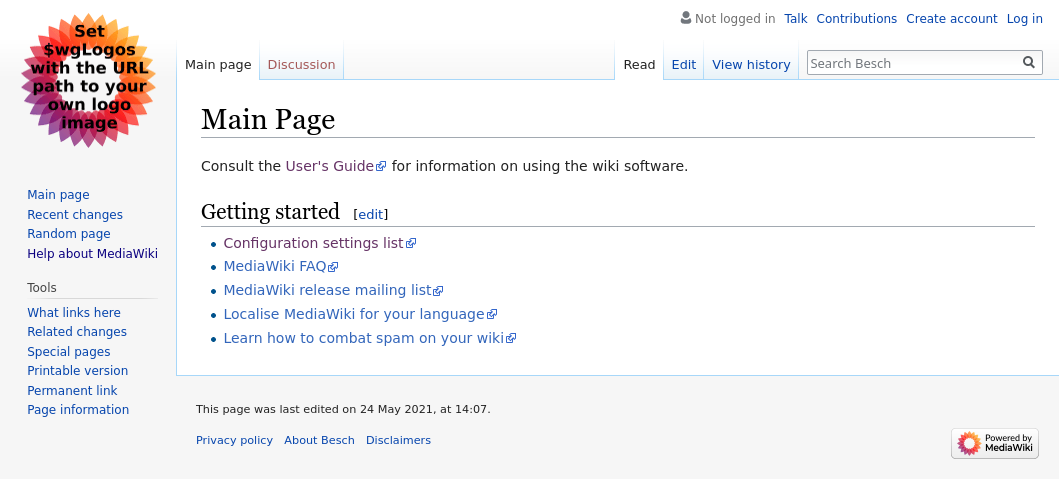The height and width of the screenshot is (479, 1059).
Task: Select the Edit tab
Action: pyautogui.click(x=683, y=64)
